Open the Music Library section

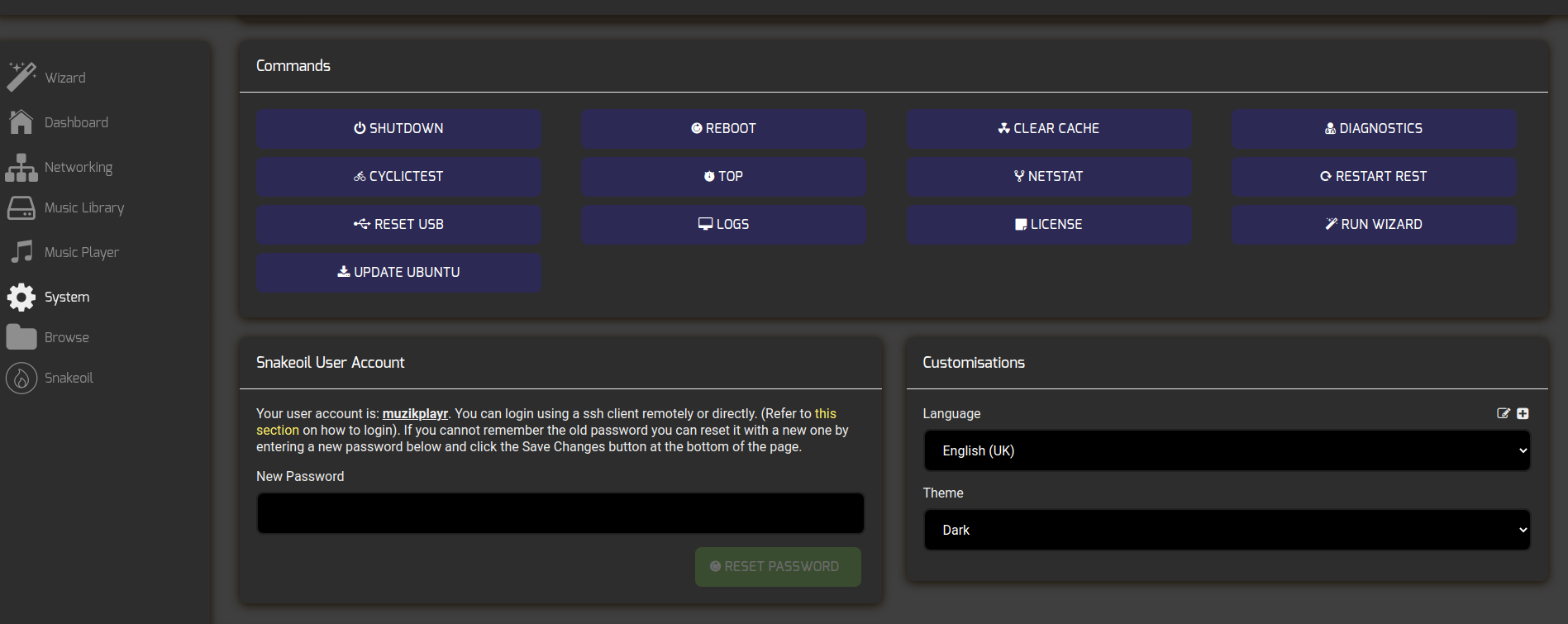click(x=84, y=207)
